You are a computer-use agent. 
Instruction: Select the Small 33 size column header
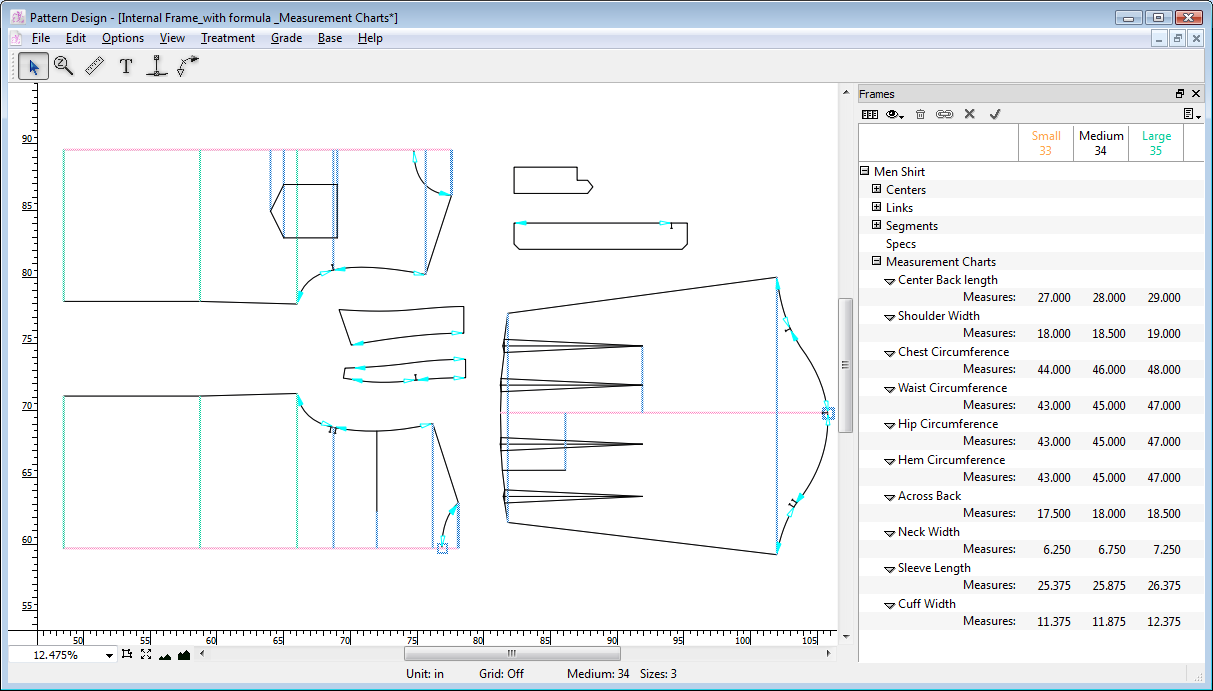[x=1045, y=143]
